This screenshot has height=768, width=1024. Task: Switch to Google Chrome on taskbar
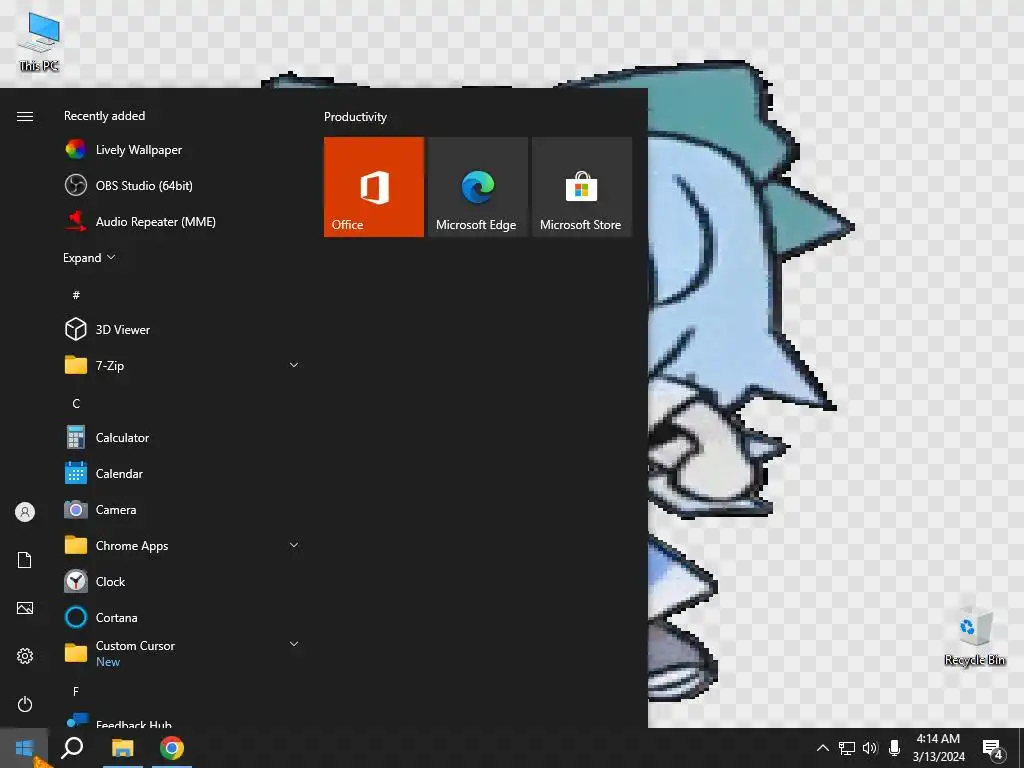[x=172, y=748]
